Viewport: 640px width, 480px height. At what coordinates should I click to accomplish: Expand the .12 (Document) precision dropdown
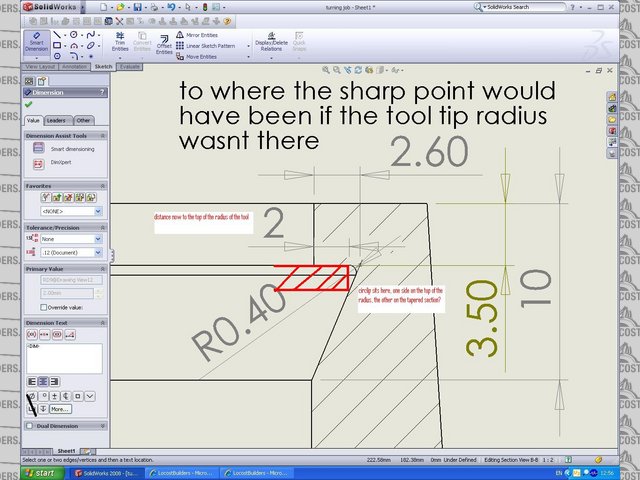click(x=84, y=253)
